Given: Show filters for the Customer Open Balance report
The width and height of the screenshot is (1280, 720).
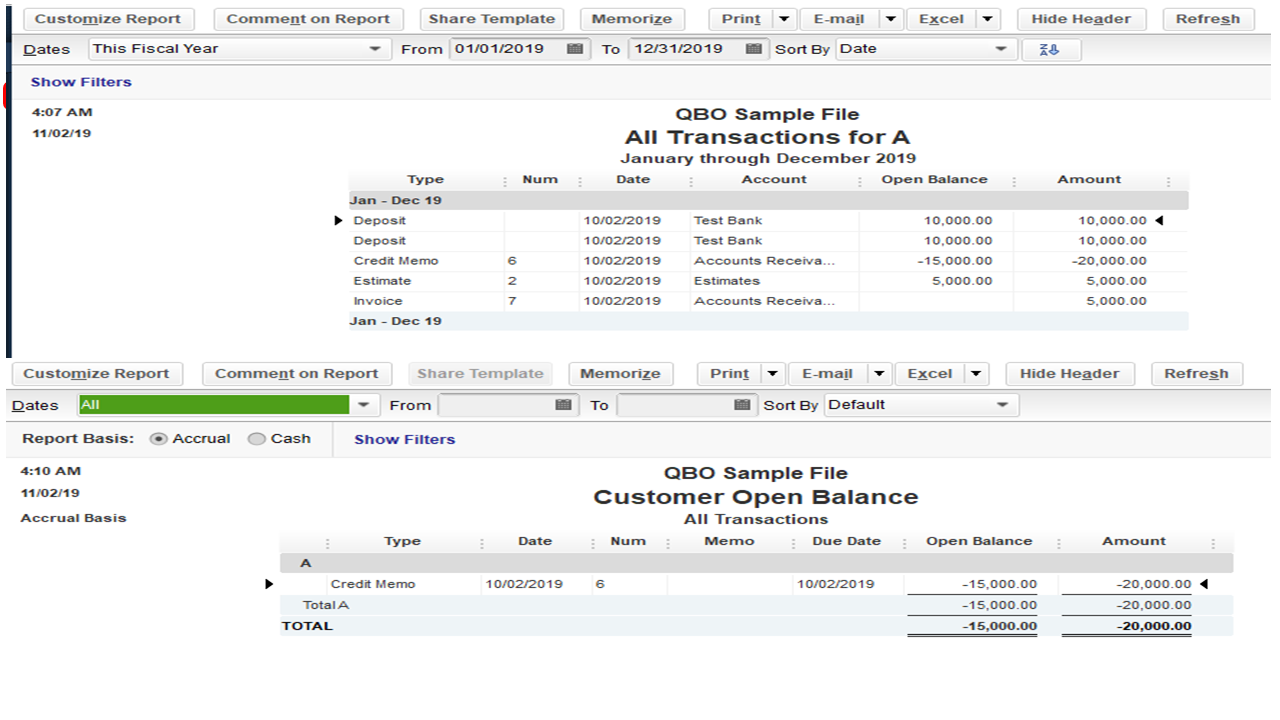Looking at the screenshot, I should point(403,438).
